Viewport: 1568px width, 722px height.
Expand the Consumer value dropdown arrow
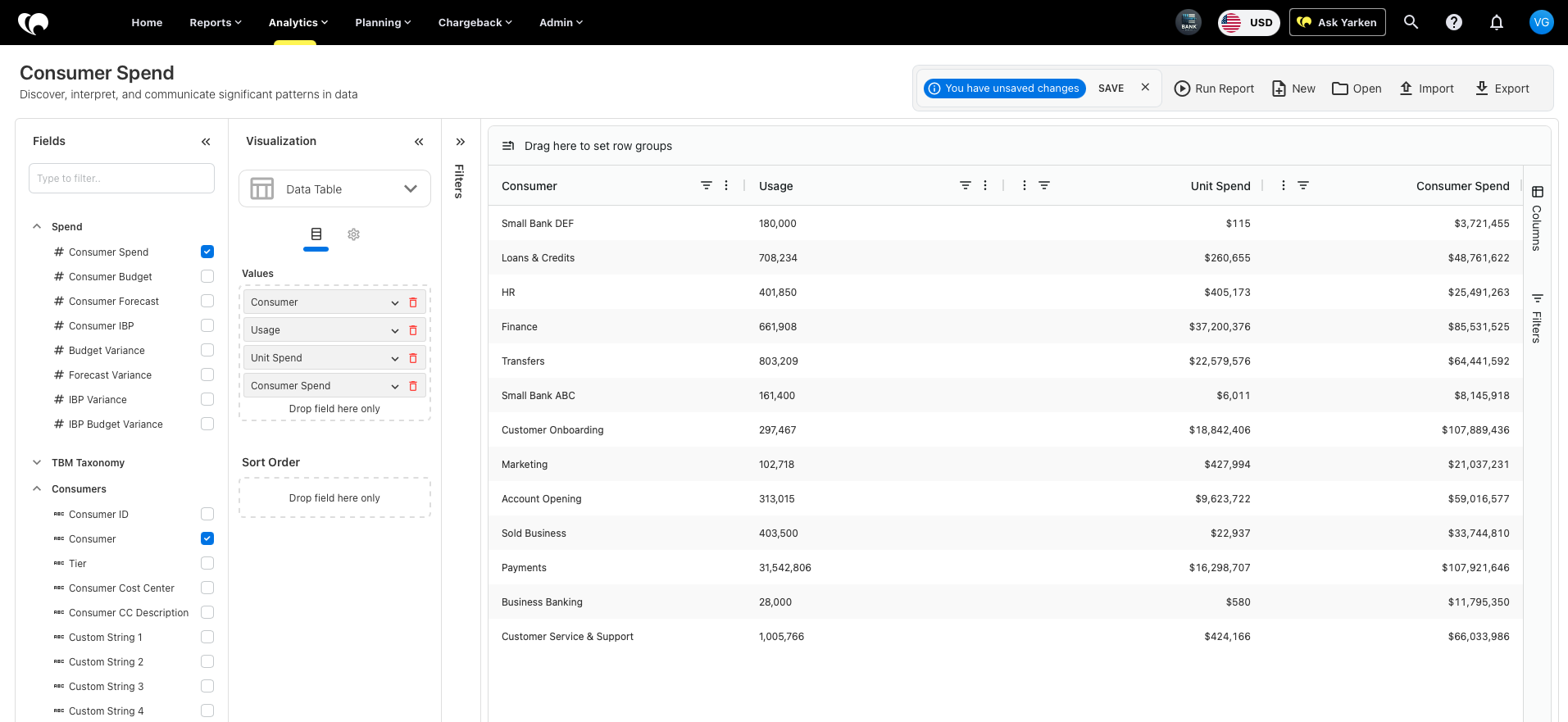(395, 302)
